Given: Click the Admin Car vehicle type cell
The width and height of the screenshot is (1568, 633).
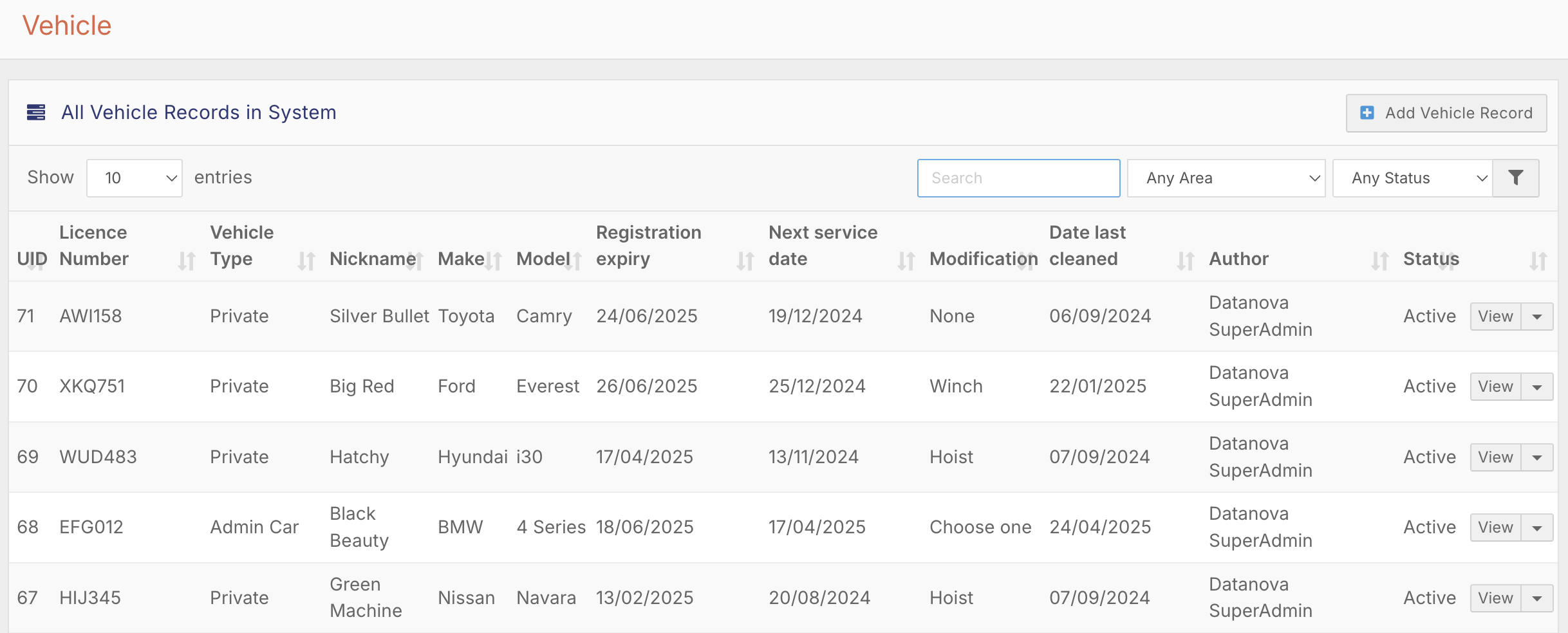Looking at the screenshot, I should (255, 527).
